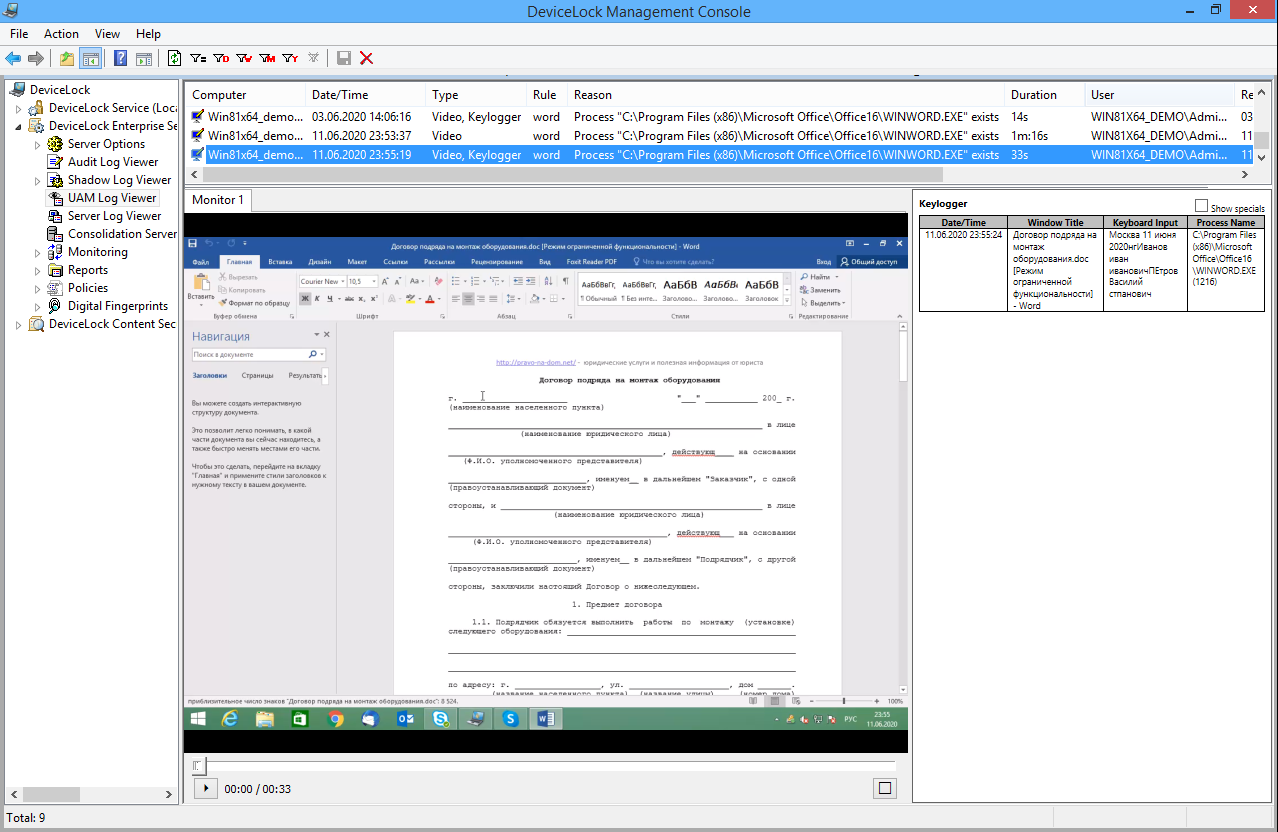Click the grayed-out clear filter icon
1278x832 pixels.
coord(313,58)
